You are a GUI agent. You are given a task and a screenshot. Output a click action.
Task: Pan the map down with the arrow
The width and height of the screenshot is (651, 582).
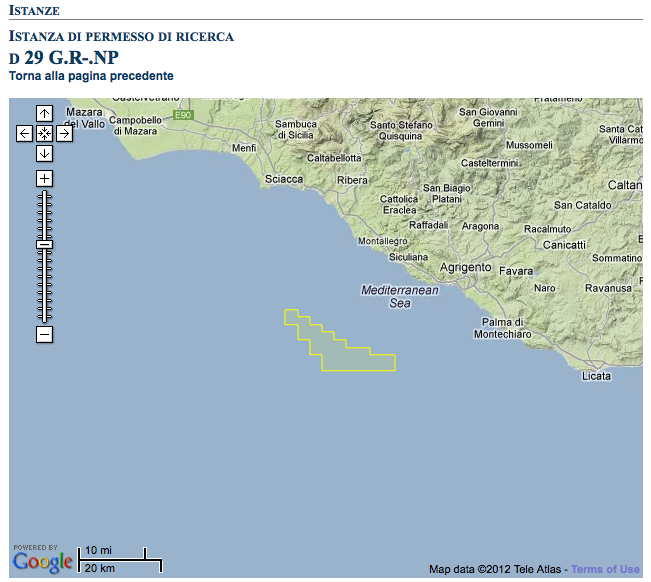pyautogui.click(x=44, y=153)
